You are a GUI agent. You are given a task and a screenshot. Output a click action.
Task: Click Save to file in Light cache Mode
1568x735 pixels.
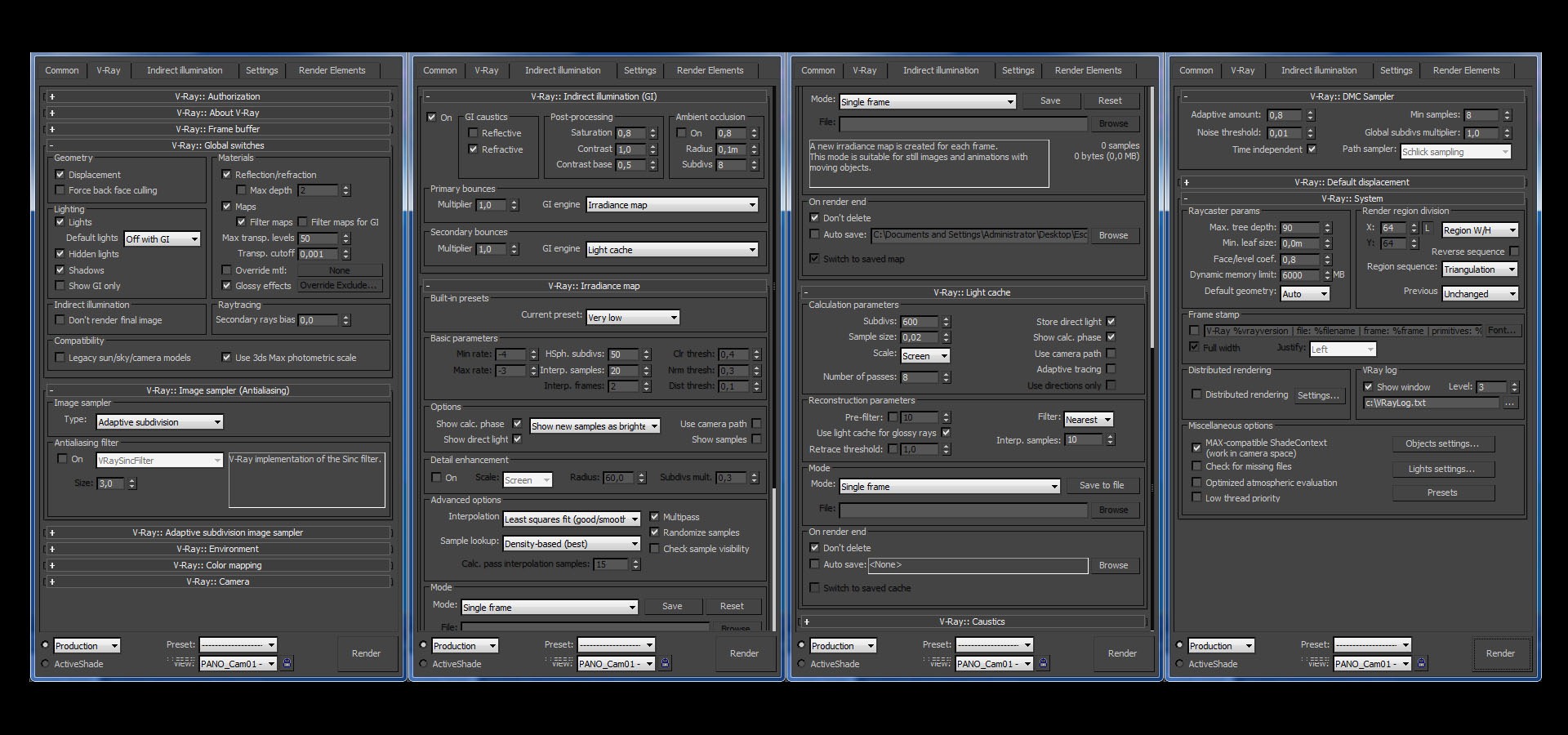1102,485
